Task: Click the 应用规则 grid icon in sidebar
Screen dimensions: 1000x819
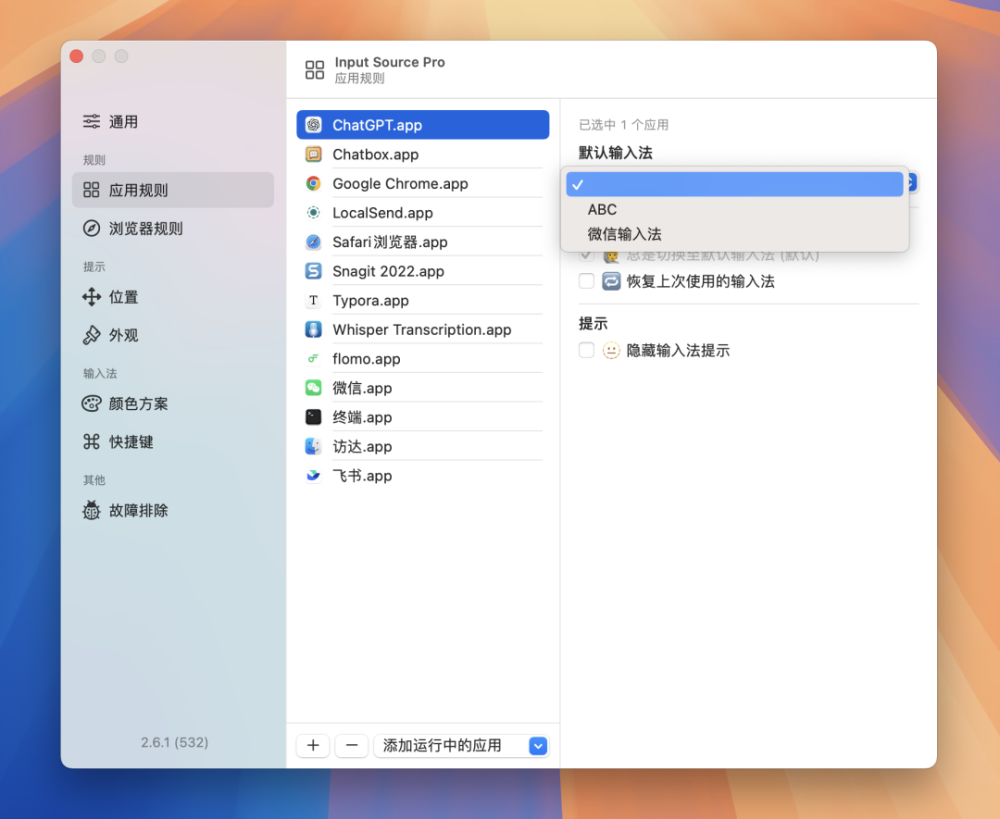Action: click(91, 189)
